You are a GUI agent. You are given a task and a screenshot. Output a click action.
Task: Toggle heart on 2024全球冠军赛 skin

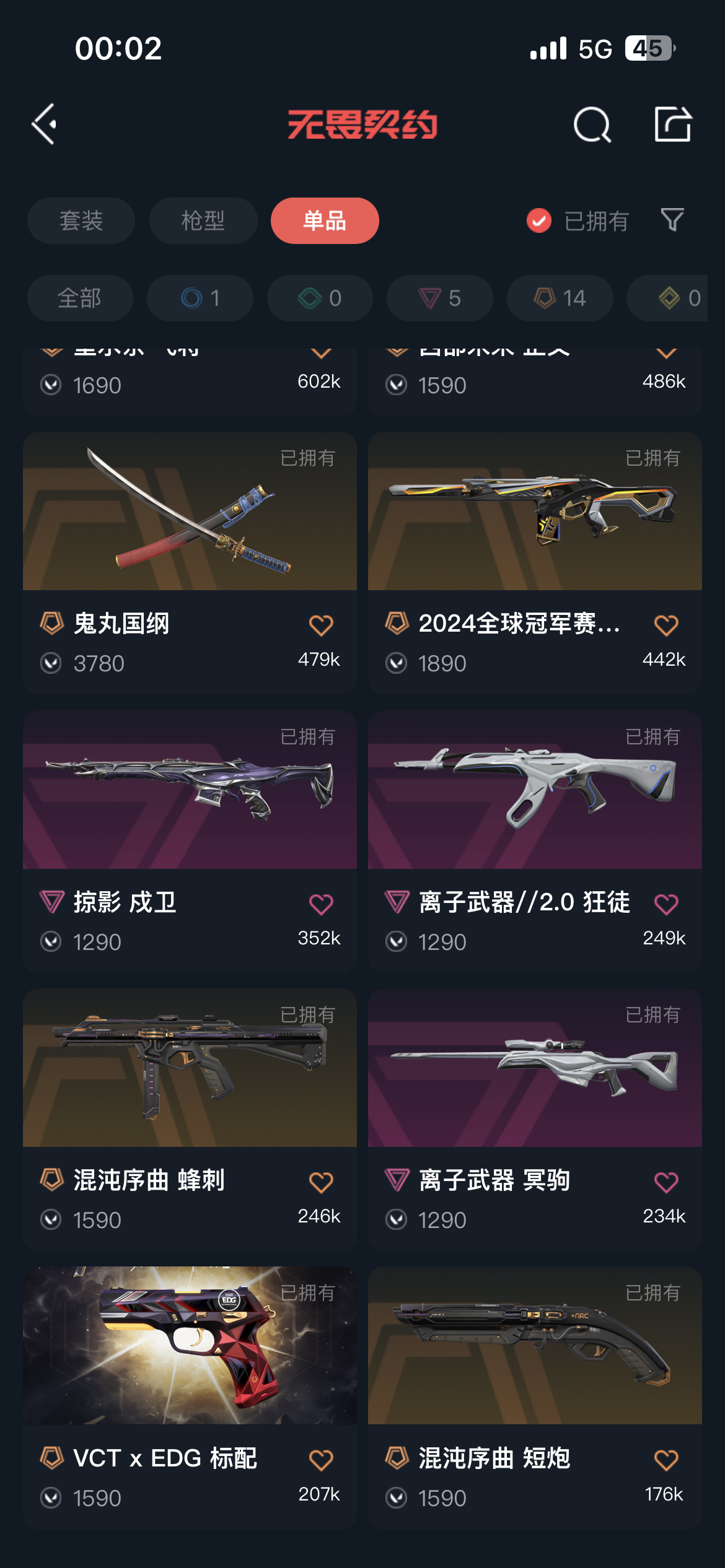tap(666, 625)
